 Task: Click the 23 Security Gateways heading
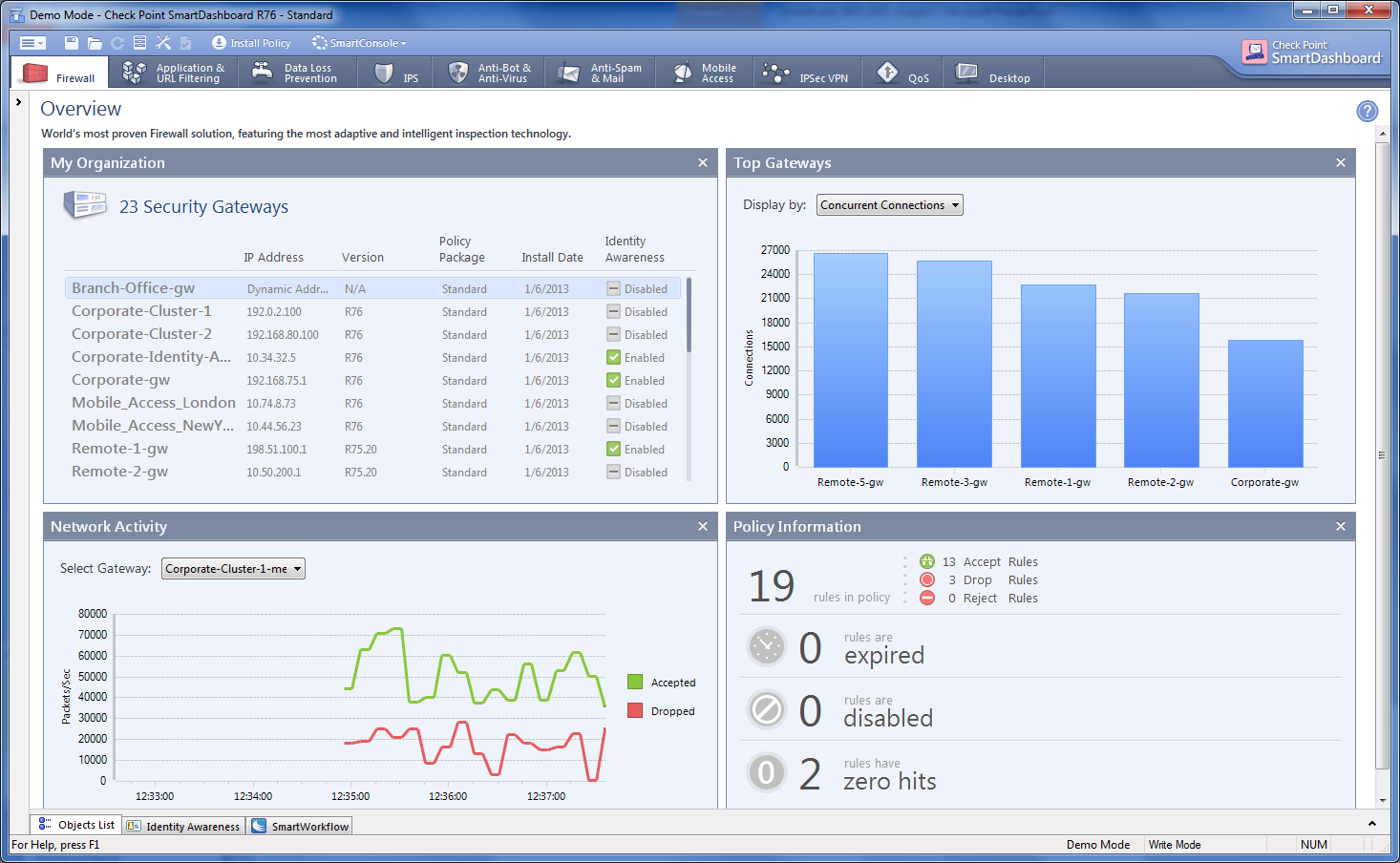[203, 207]
